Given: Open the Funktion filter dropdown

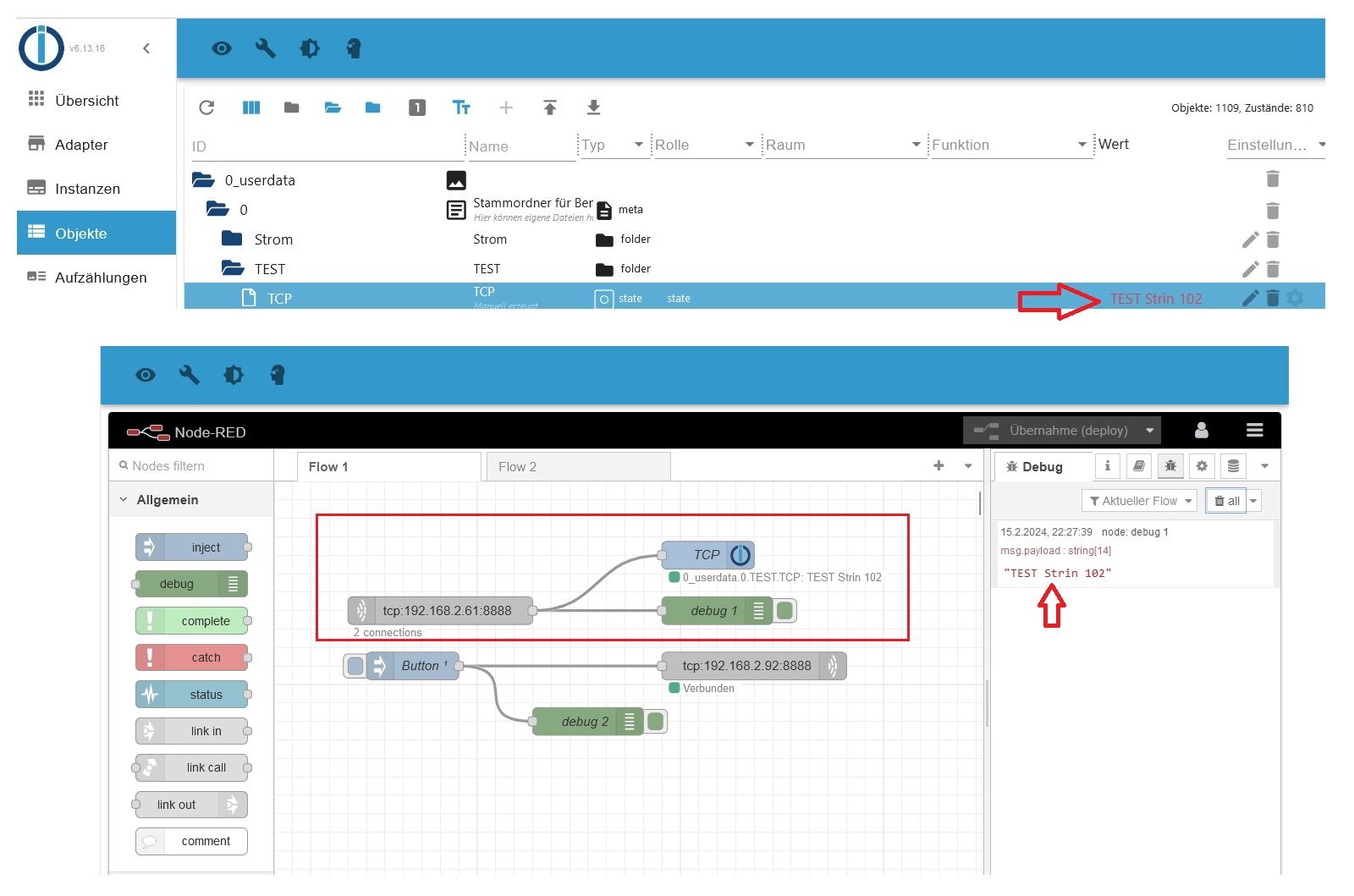Looking at the screenshot, I should pos(1082,145).
